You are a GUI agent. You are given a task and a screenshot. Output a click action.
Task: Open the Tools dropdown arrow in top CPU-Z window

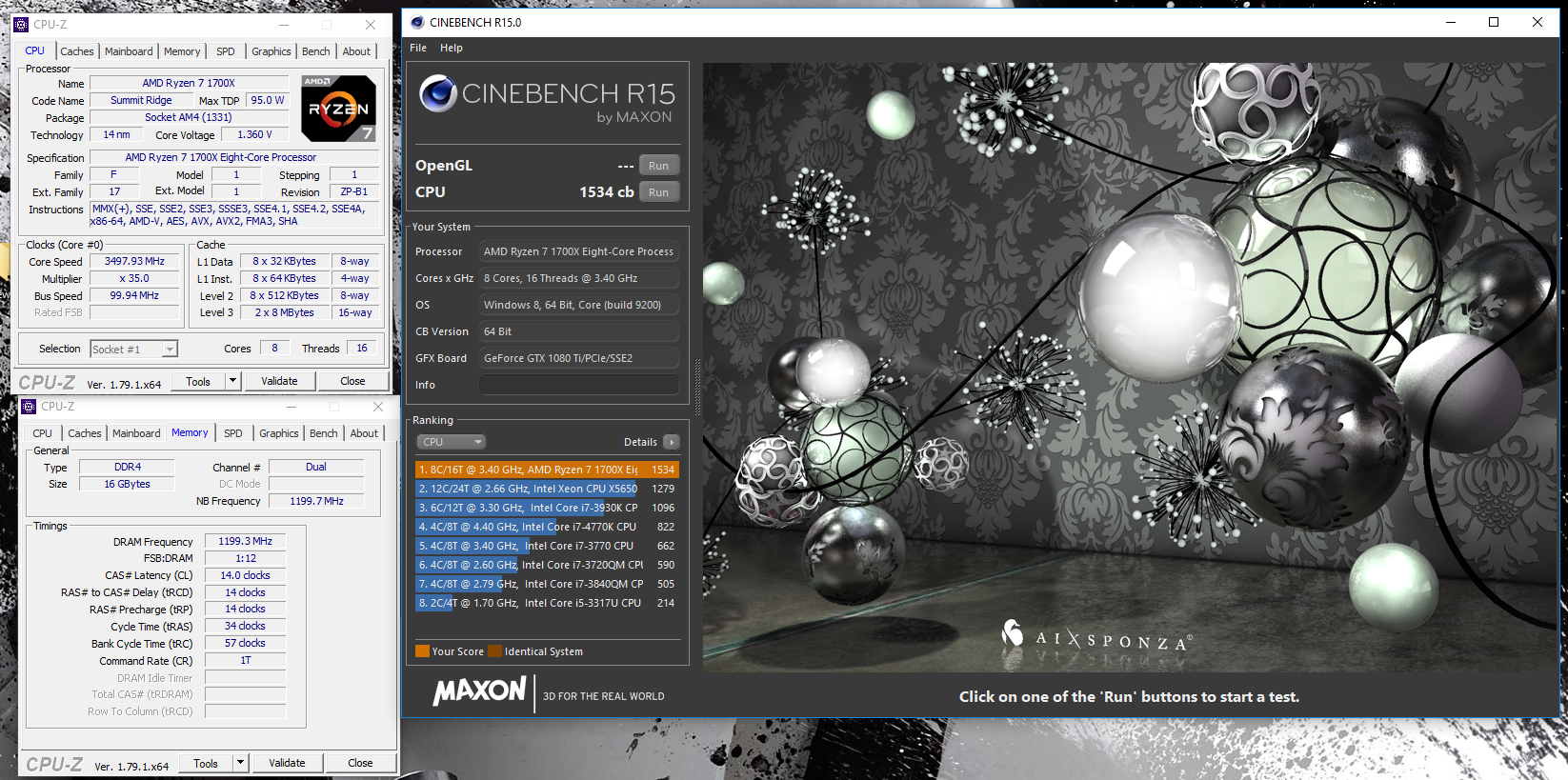click(x=232, y=381)
